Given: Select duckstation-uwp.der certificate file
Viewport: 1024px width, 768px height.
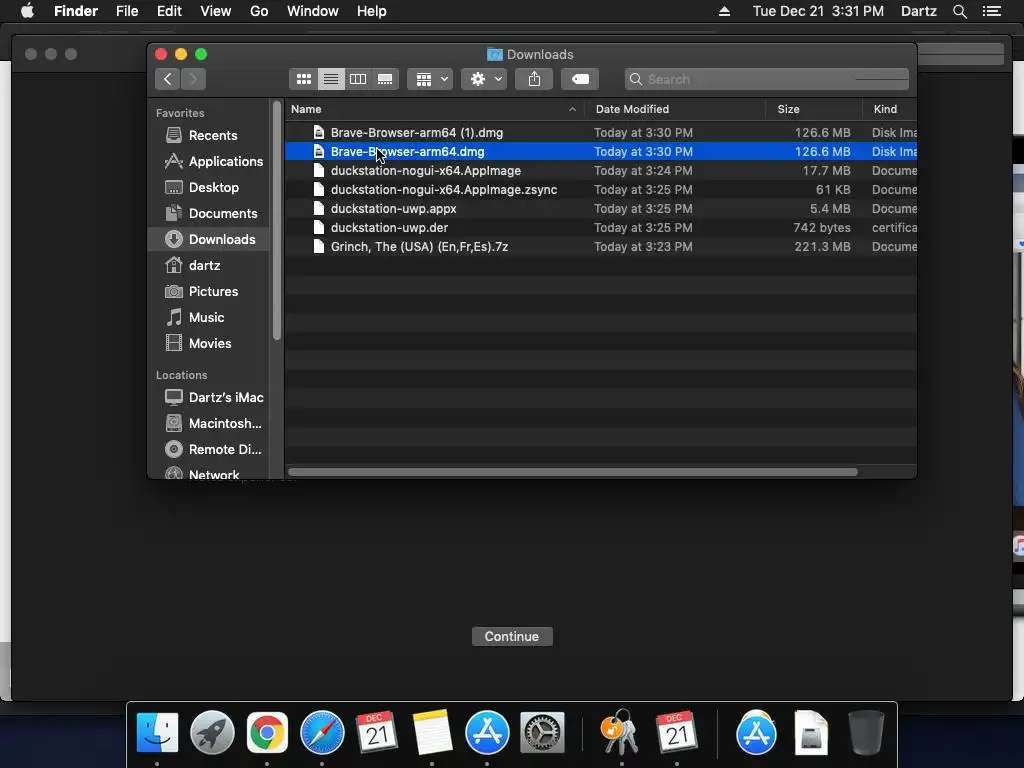Looking at the screenshot, I should tap(601, 227).
